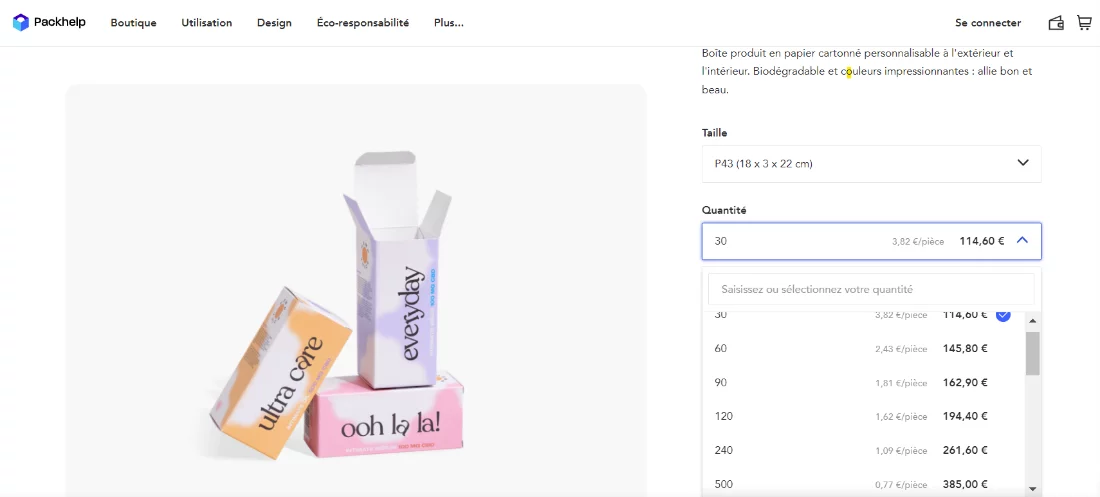
Task: Open the Boutique menu
Action: point(133,23)
